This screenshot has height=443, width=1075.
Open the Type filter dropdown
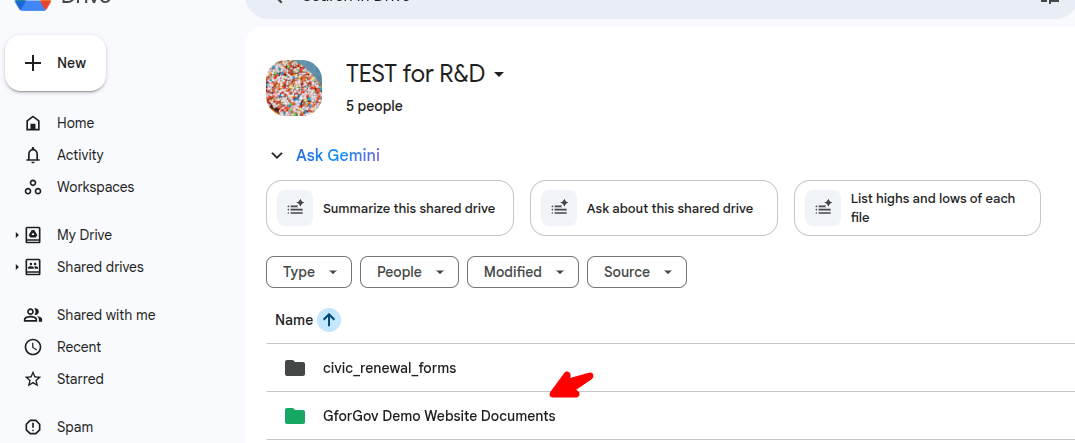[x=309, y=272]
